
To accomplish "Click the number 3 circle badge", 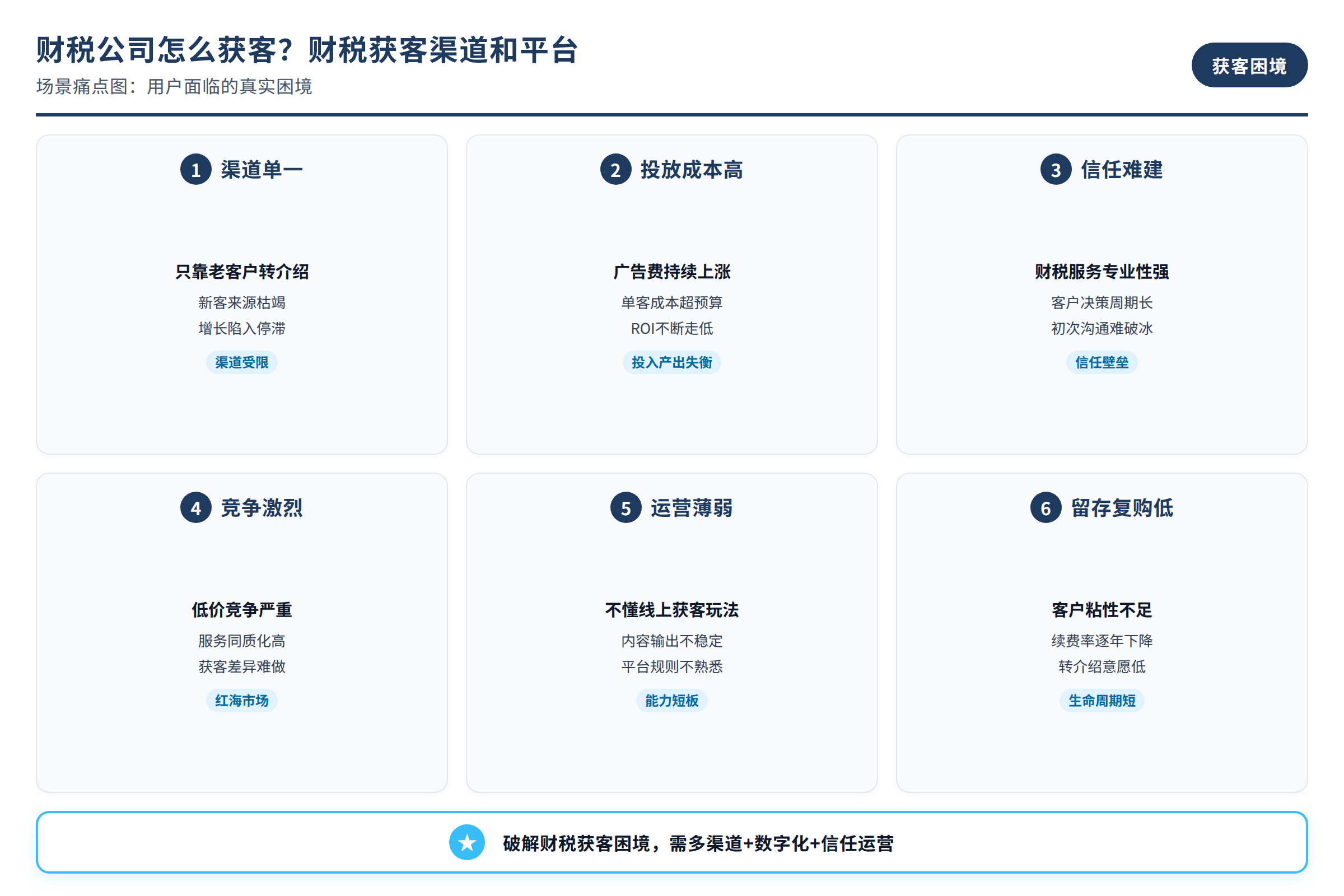I will 1056,170.
